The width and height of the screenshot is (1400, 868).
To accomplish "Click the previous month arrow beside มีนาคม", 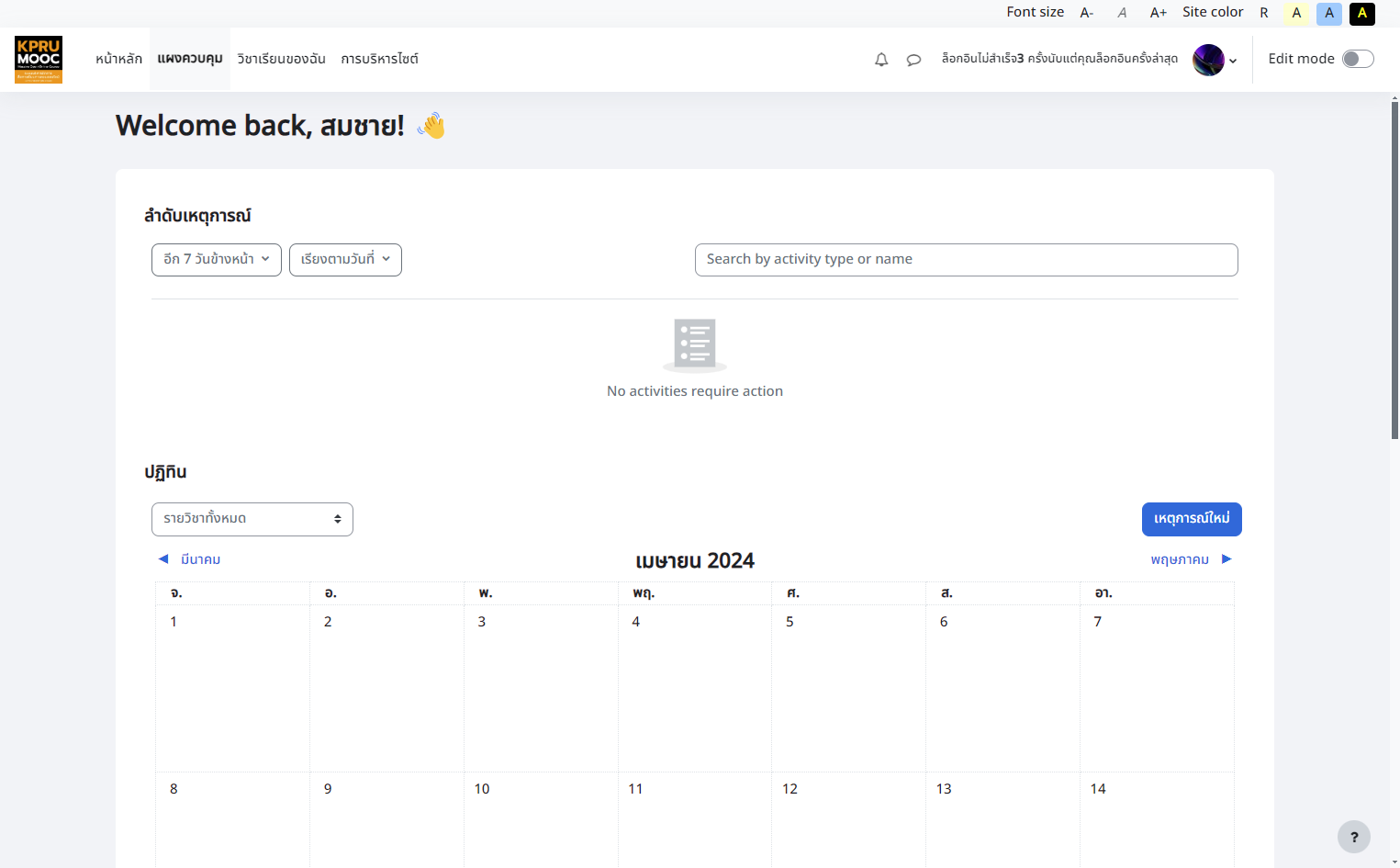I will (x=163, y=558).
